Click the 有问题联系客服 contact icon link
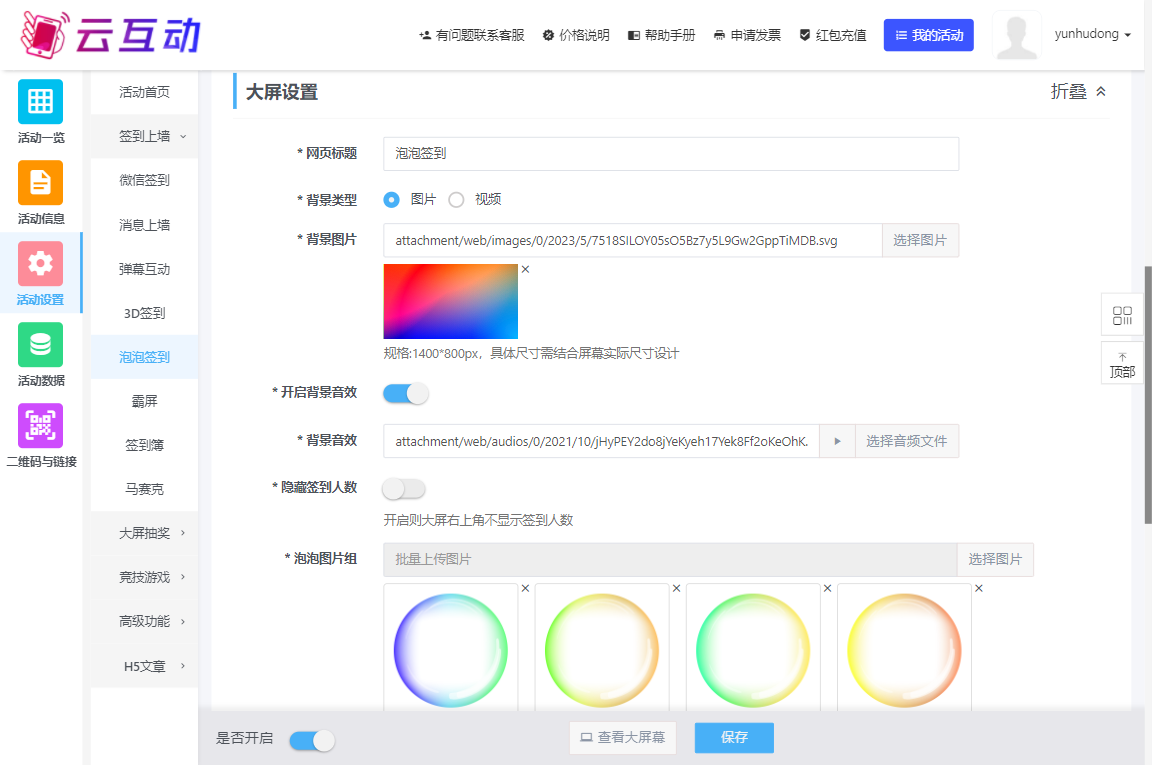 click(x=472, y=35)
